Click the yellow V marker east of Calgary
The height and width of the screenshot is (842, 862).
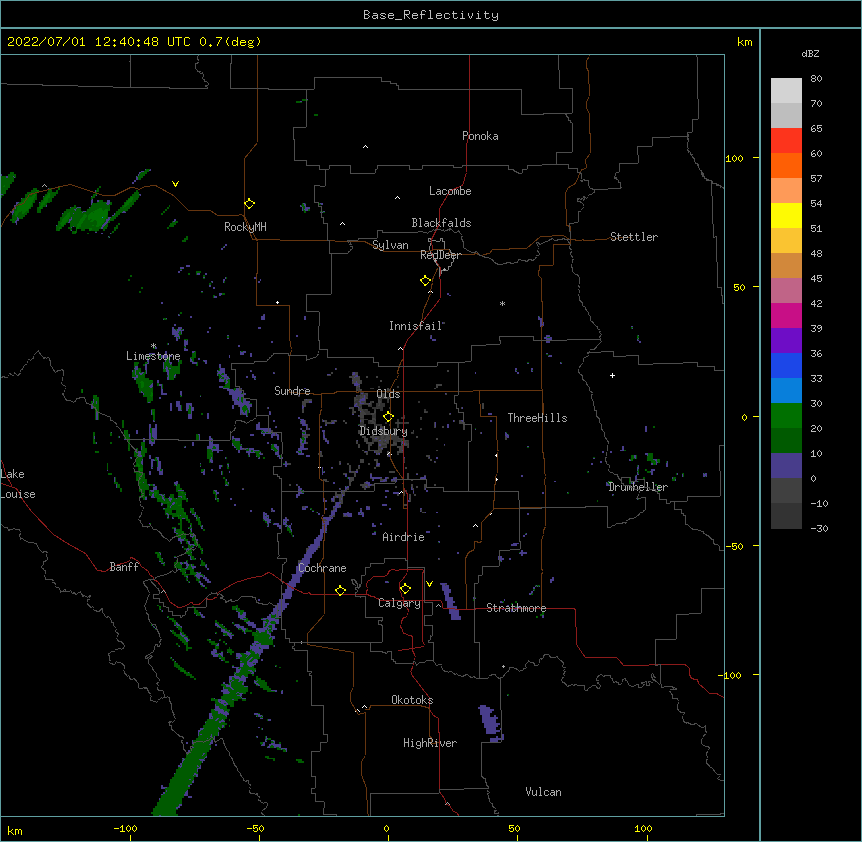coord(429,584)
